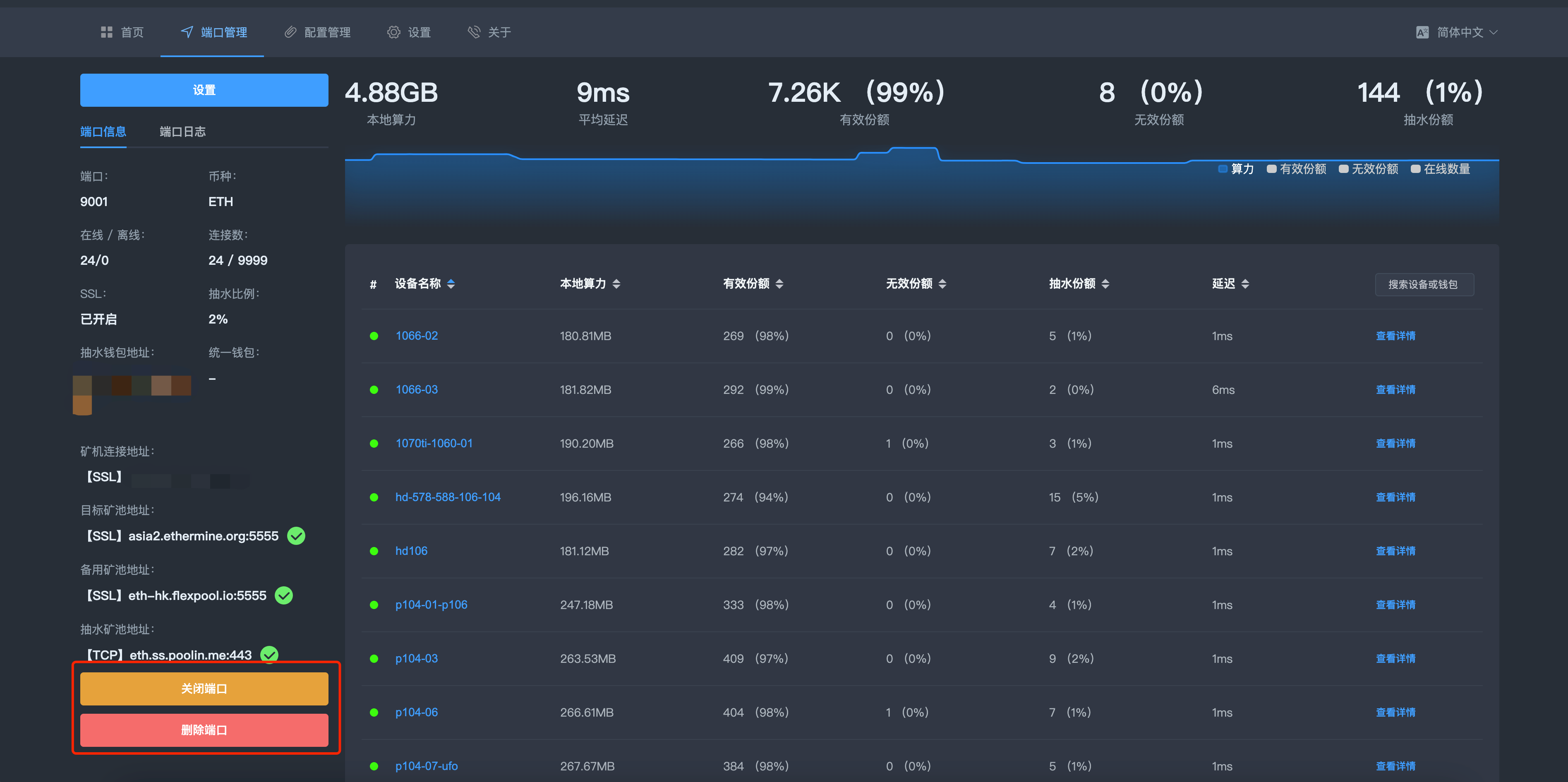
Task: Sort table by 延迟 column arrows
Action: [1245, 283]
